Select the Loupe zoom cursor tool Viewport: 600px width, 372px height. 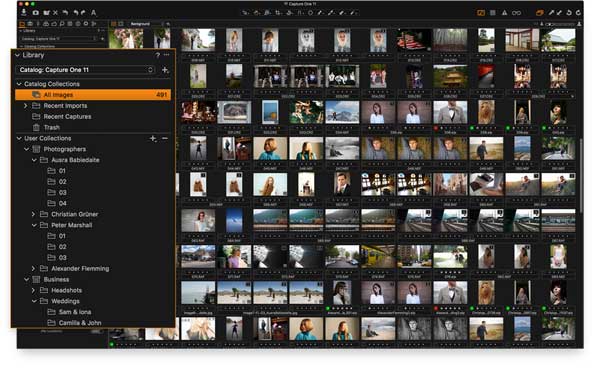click(267, 13)
